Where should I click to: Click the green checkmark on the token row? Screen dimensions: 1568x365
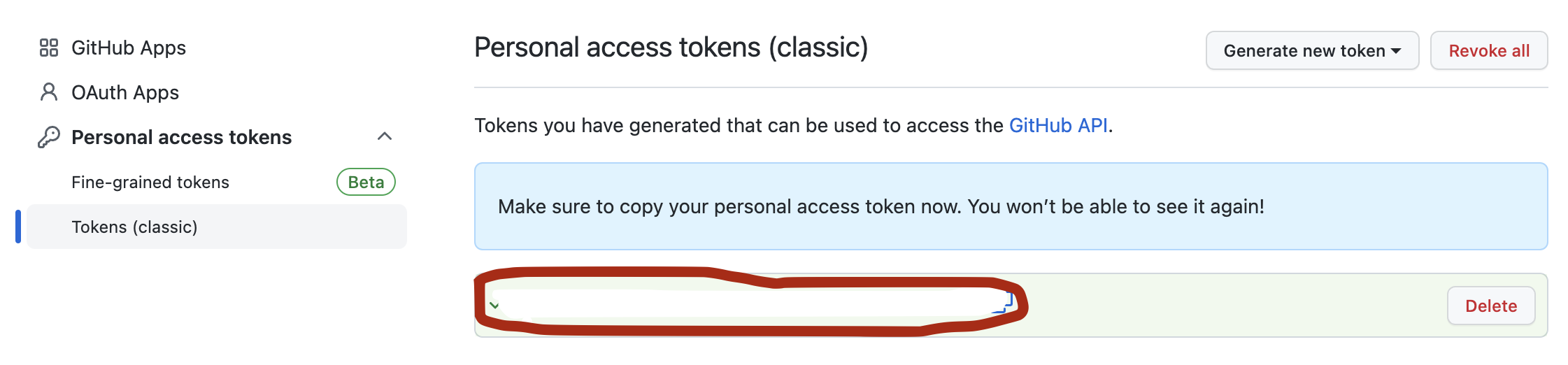coord(494,306)
